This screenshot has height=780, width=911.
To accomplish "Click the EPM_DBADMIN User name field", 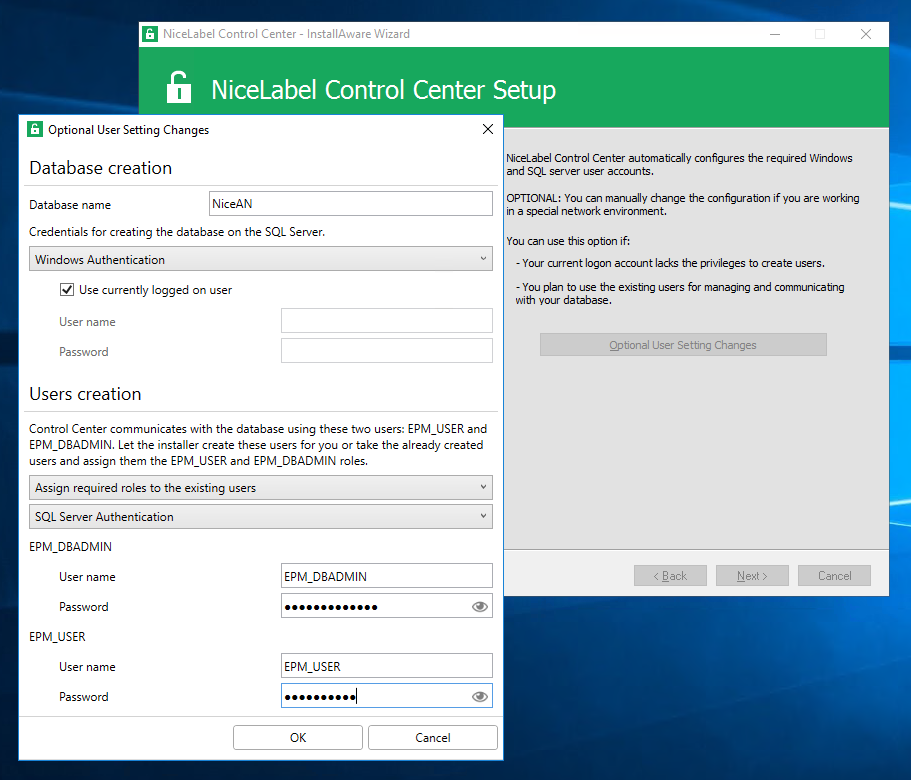I will [386, 576].
